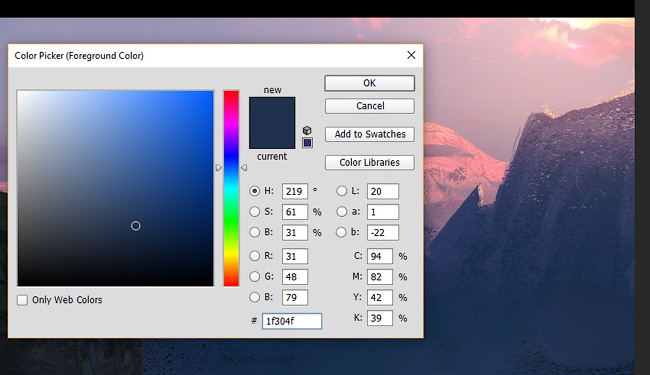This screenshot has width=650, height=375.
Task: Close the Color Picker dialog
Action: tap(411, 55)
